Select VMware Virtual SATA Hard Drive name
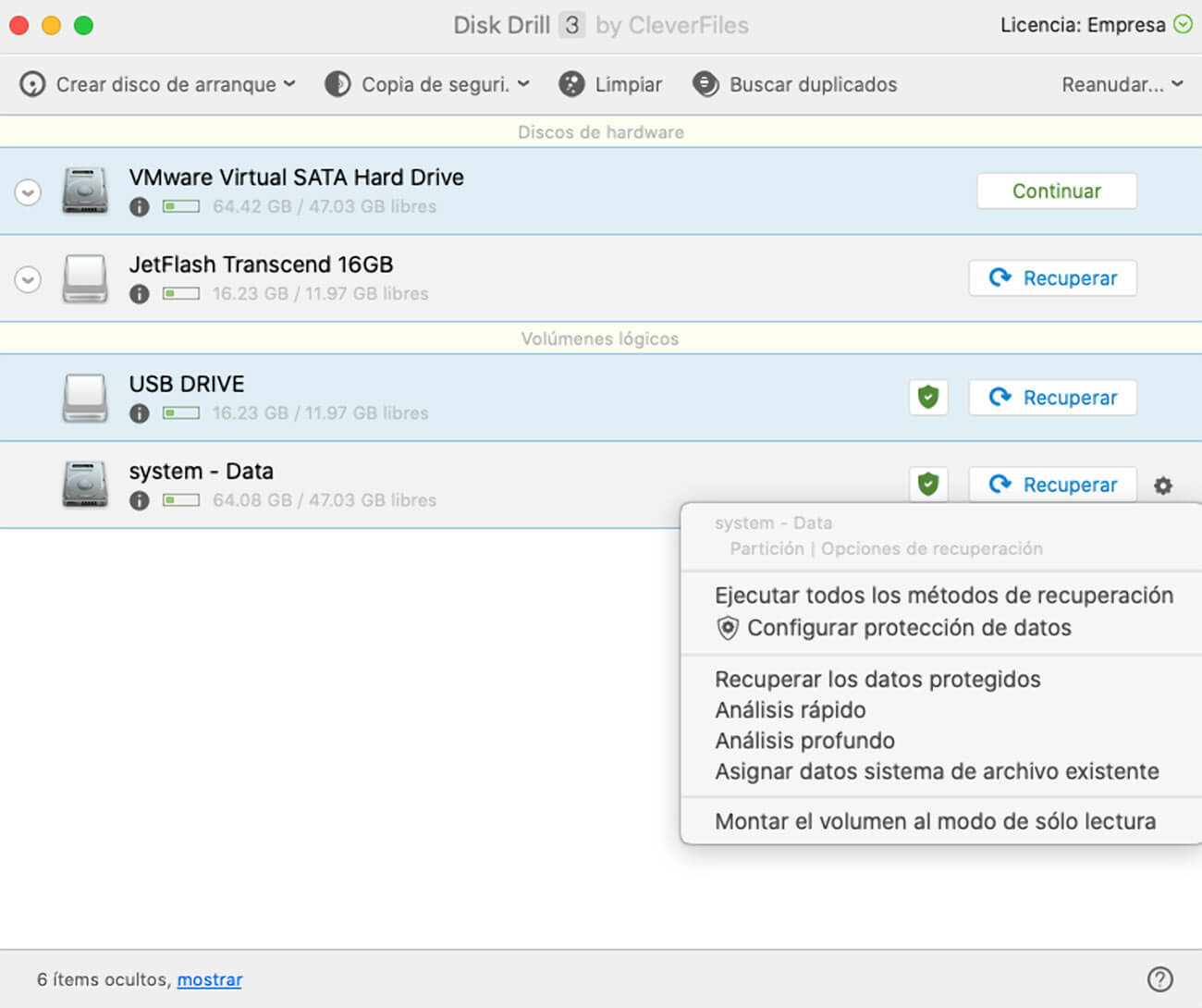This screenshot has width=1202, height=1008. coord(296,177)
